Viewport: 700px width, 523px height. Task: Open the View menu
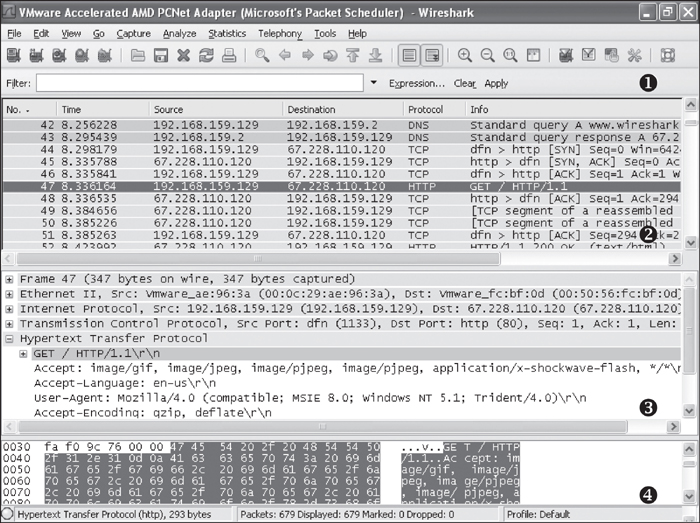(71, 33)
